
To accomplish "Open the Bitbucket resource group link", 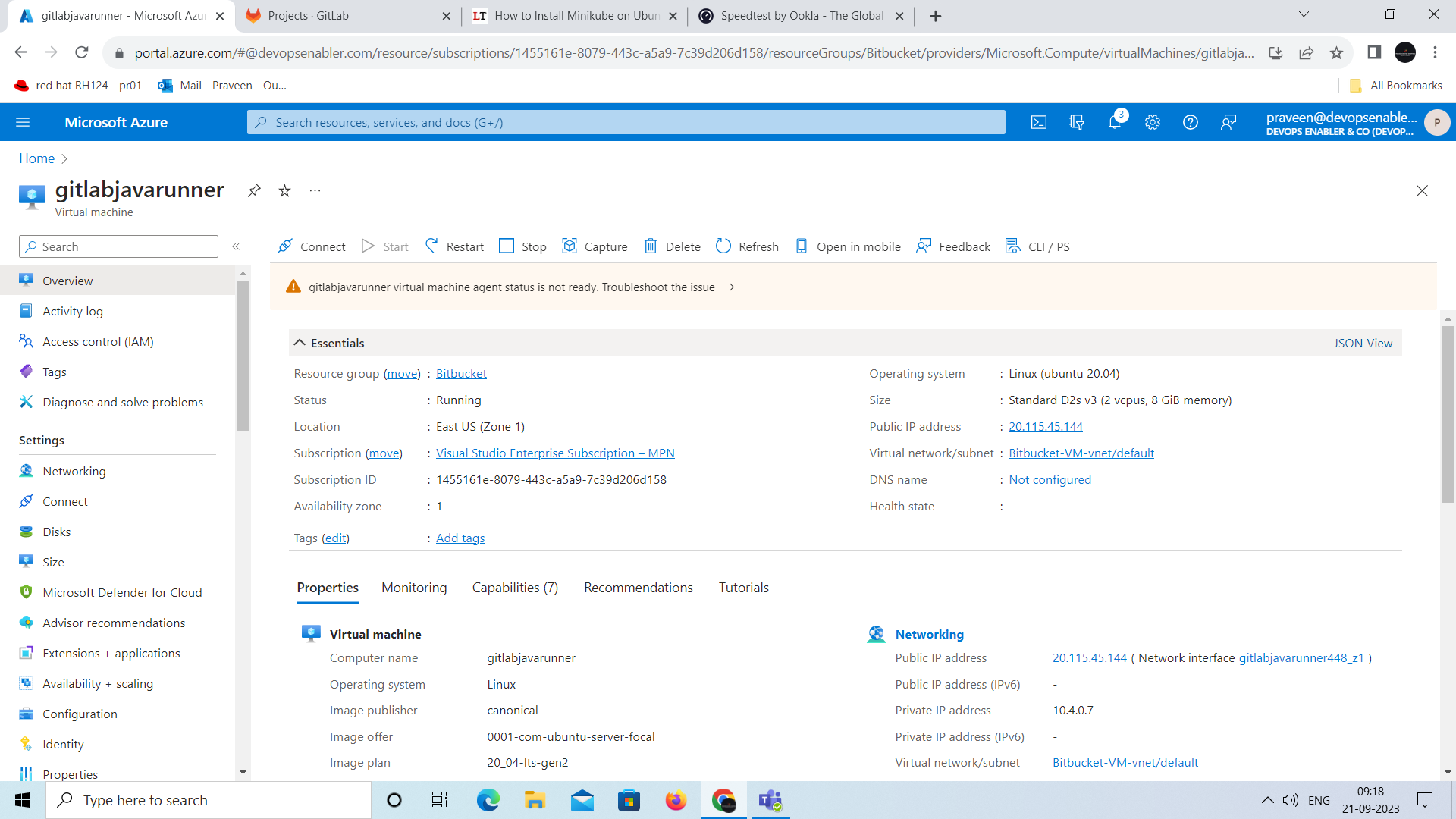I will [x=461, y=373].
